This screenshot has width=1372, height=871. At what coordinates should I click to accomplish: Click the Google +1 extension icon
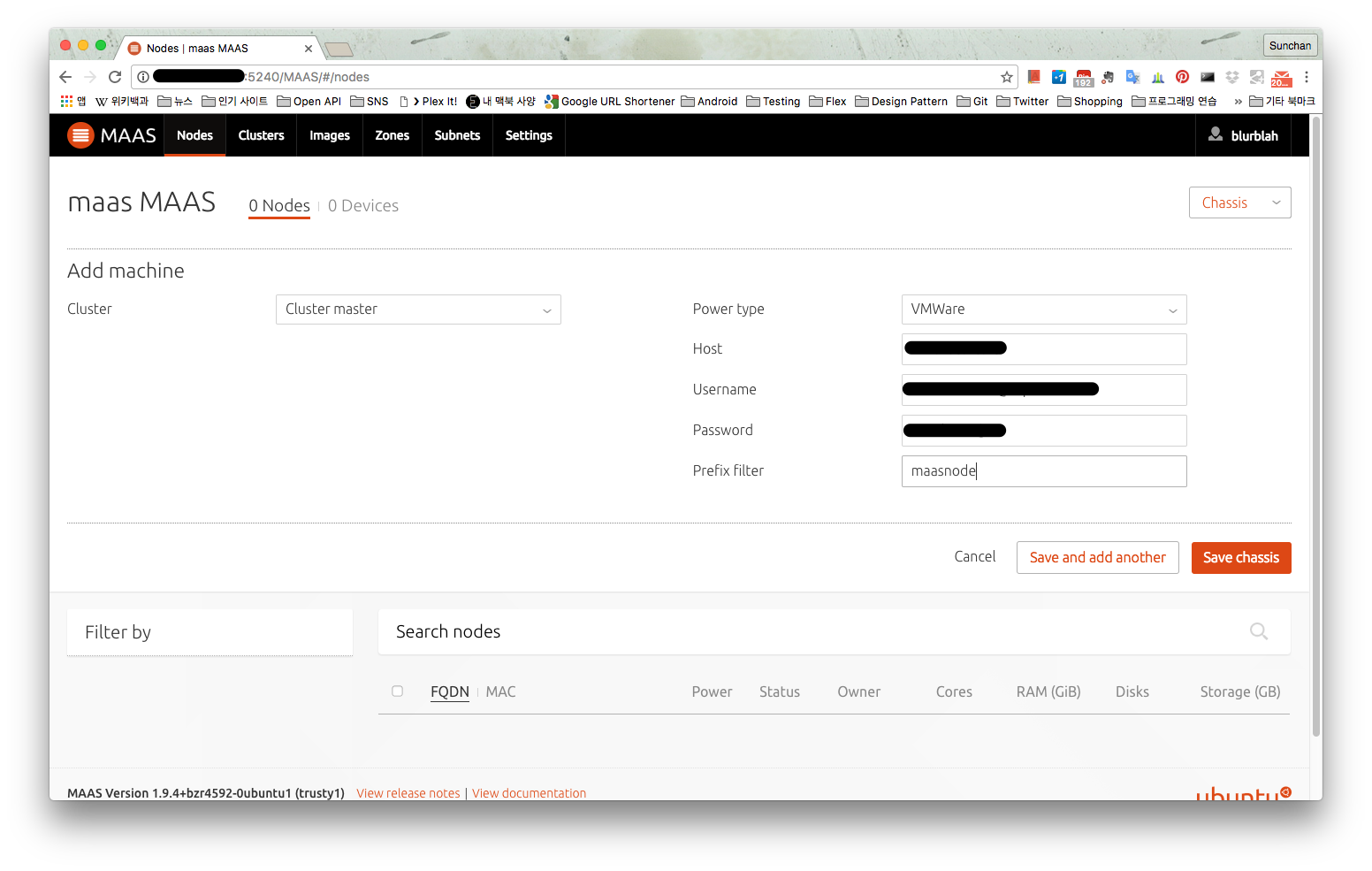[x=1058, y=77]
